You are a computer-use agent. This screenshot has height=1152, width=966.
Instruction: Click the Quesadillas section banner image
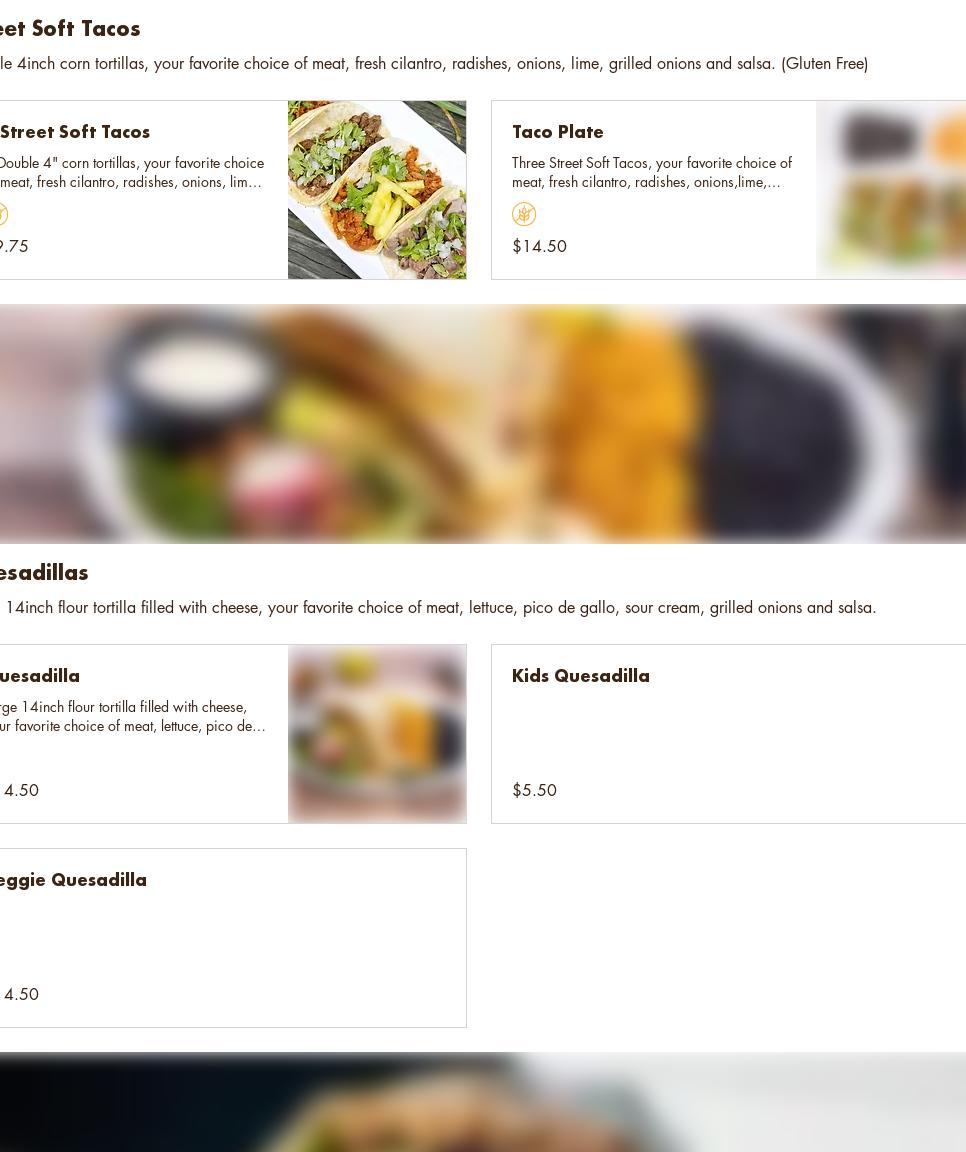(483, 424)
